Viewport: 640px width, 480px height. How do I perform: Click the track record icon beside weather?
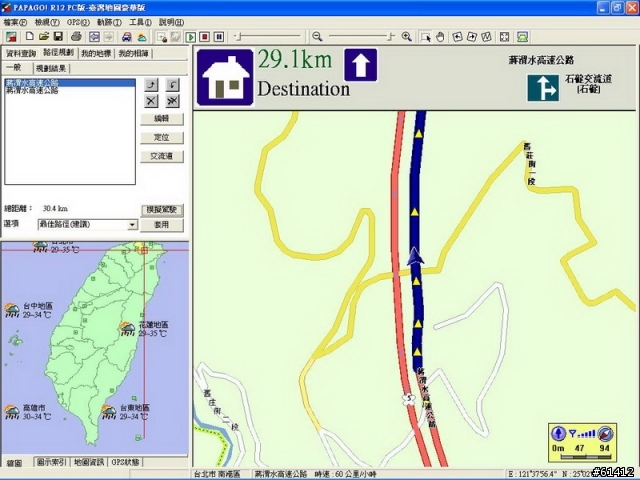[x=162, y=37]
